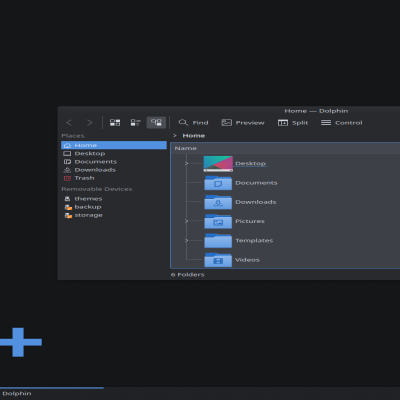Open Downloads in Places panel
The width and height of the screenshot is (400, 400).
pyautogui.click(x=114, y=170)
